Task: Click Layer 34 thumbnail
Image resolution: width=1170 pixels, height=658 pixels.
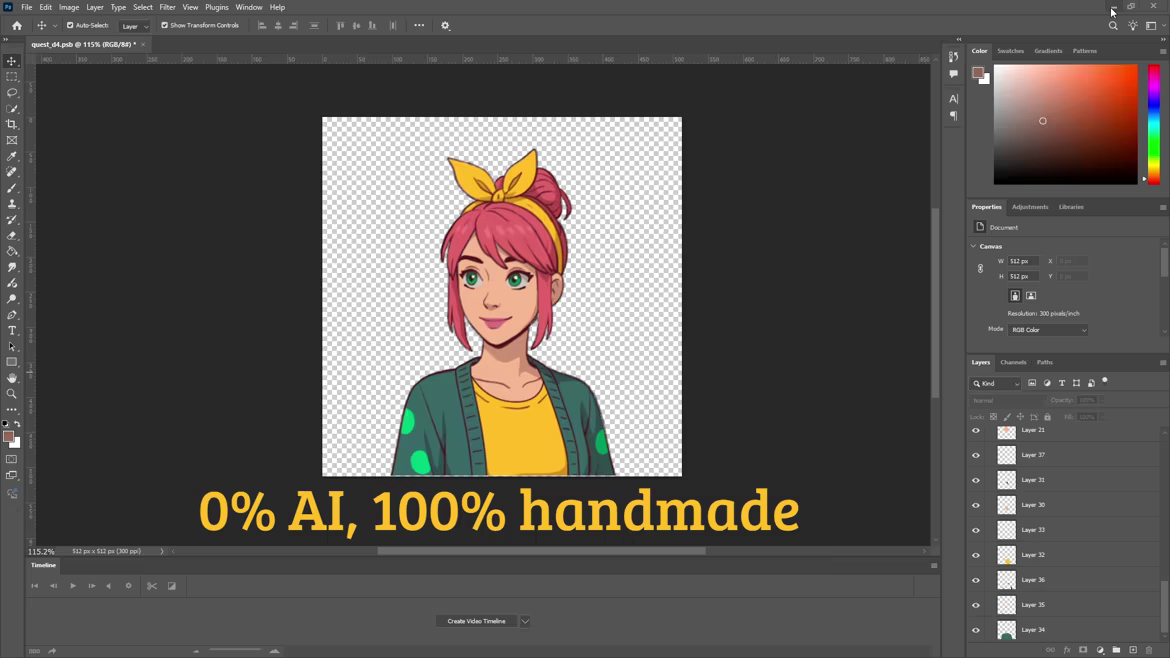Action: [1007, 630]
